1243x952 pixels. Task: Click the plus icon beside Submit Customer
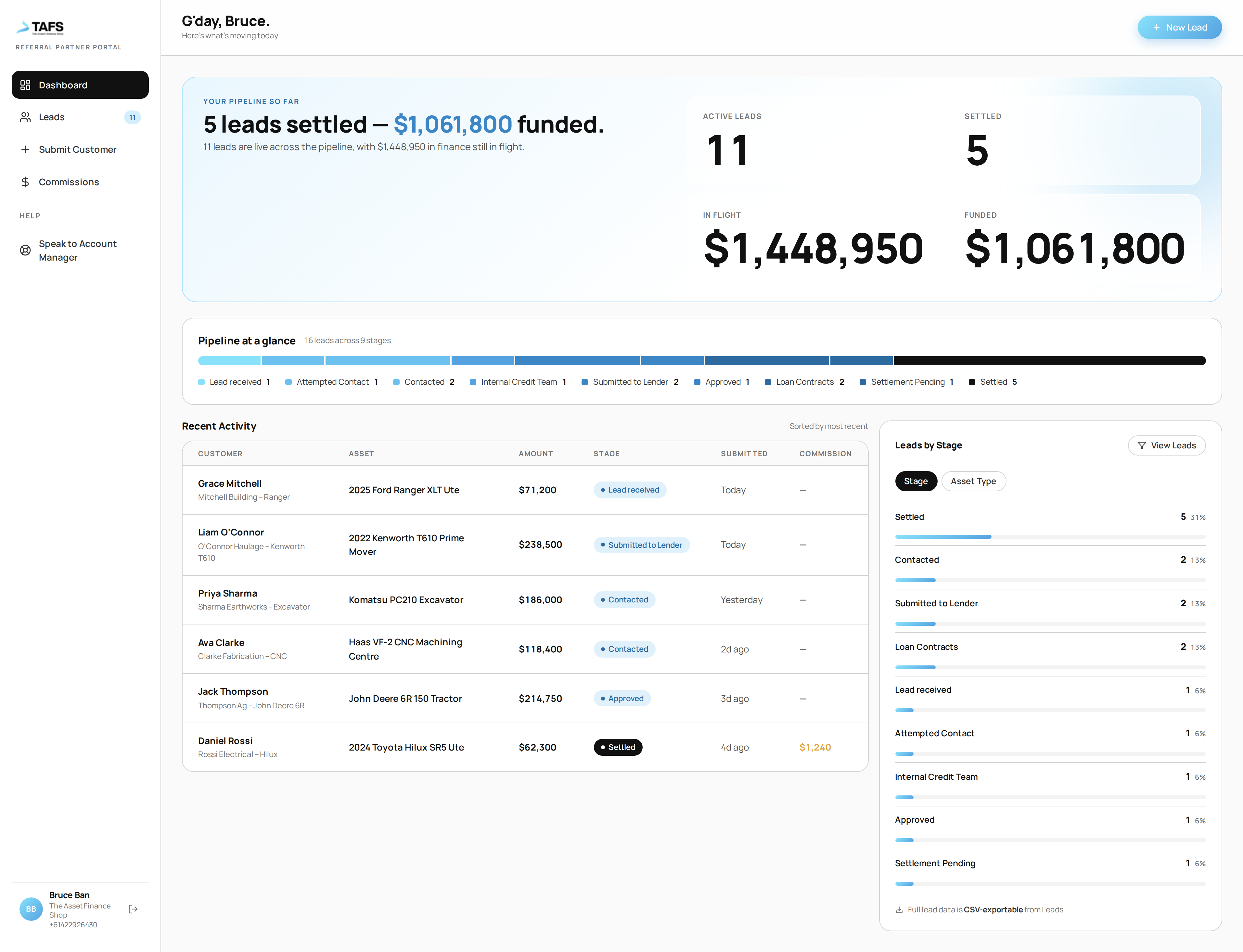(25, 149)
